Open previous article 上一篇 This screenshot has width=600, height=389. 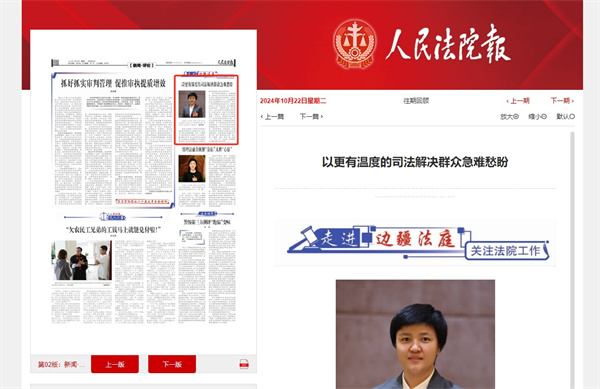pyautogui.click(x=272, y=116)
